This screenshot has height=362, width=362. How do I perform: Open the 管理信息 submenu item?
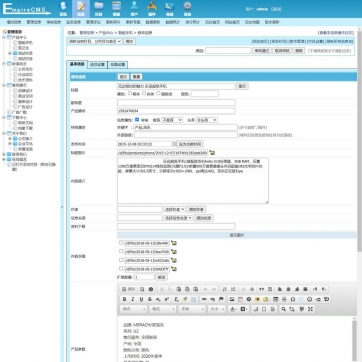34,22
